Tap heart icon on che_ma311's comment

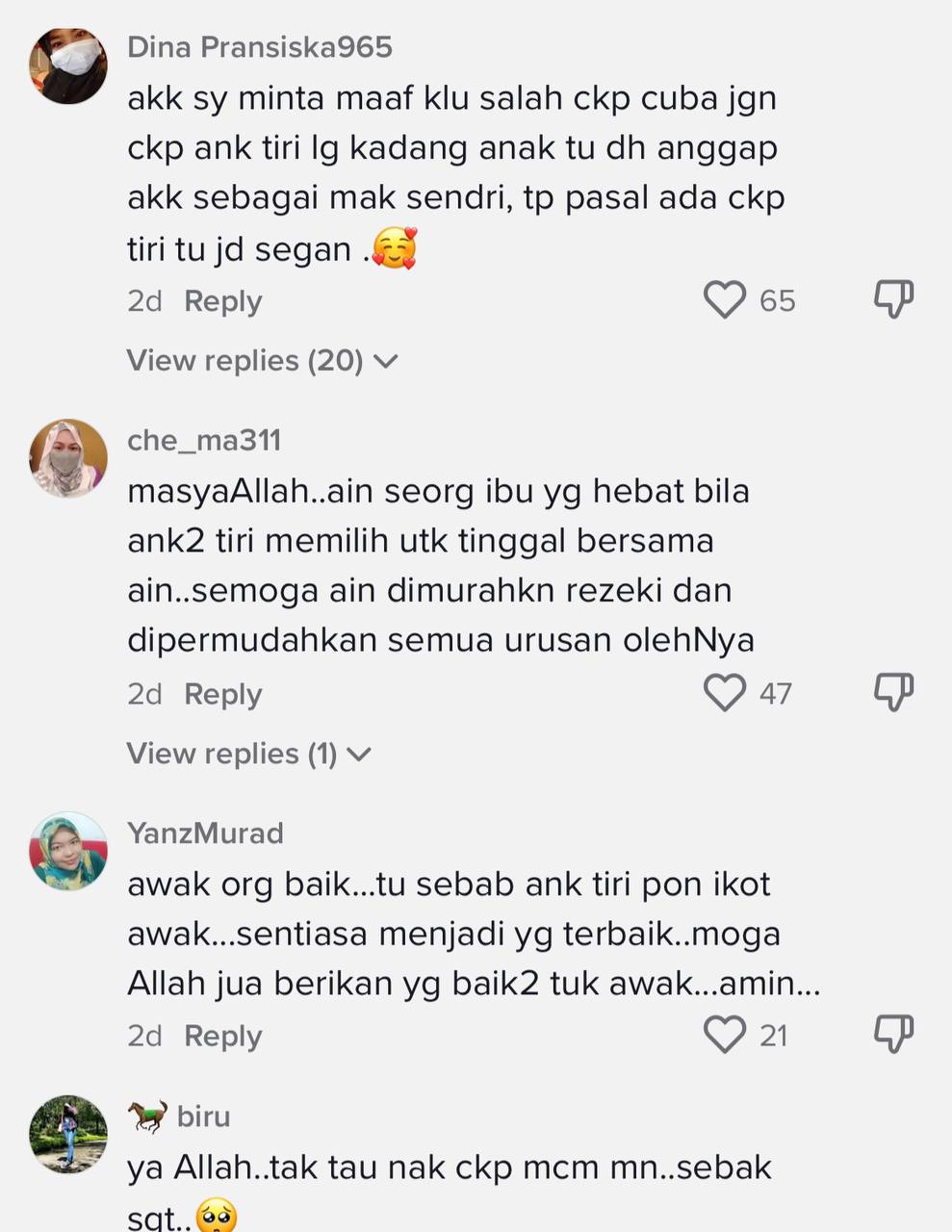coord(725,693)
